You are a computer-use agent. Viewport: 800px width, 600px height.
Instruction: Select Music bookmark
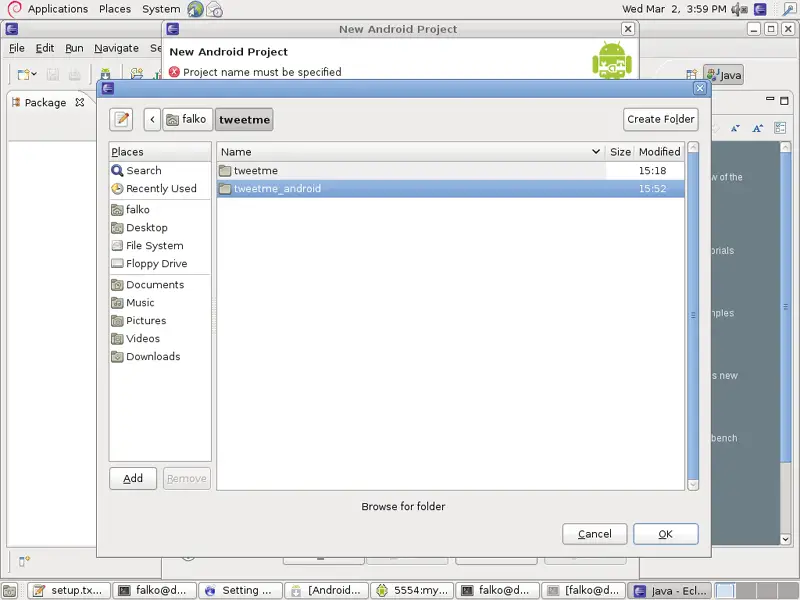[160, 303]
